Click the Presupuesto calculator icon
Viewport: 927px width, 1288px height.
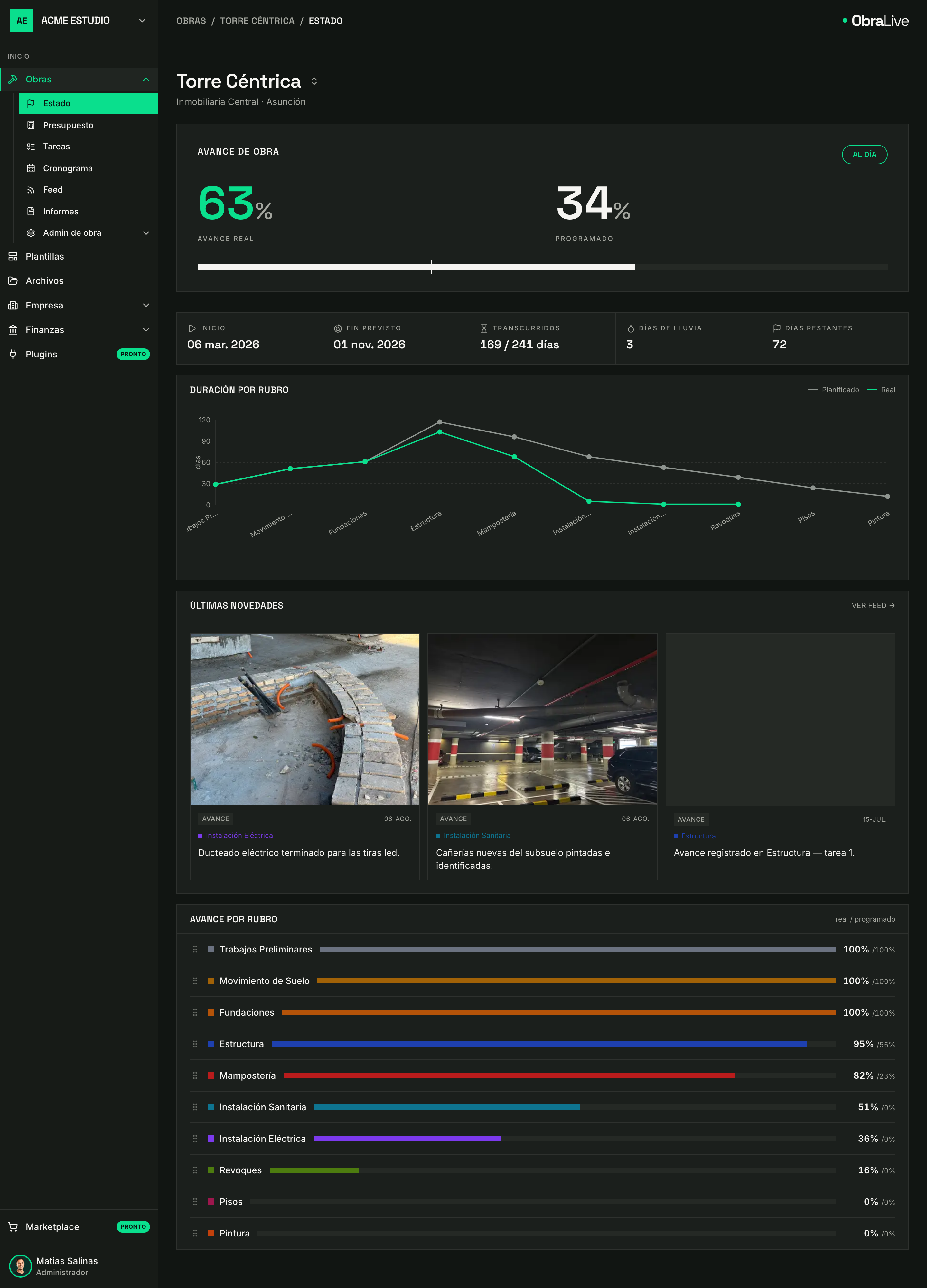click(31, 125)
